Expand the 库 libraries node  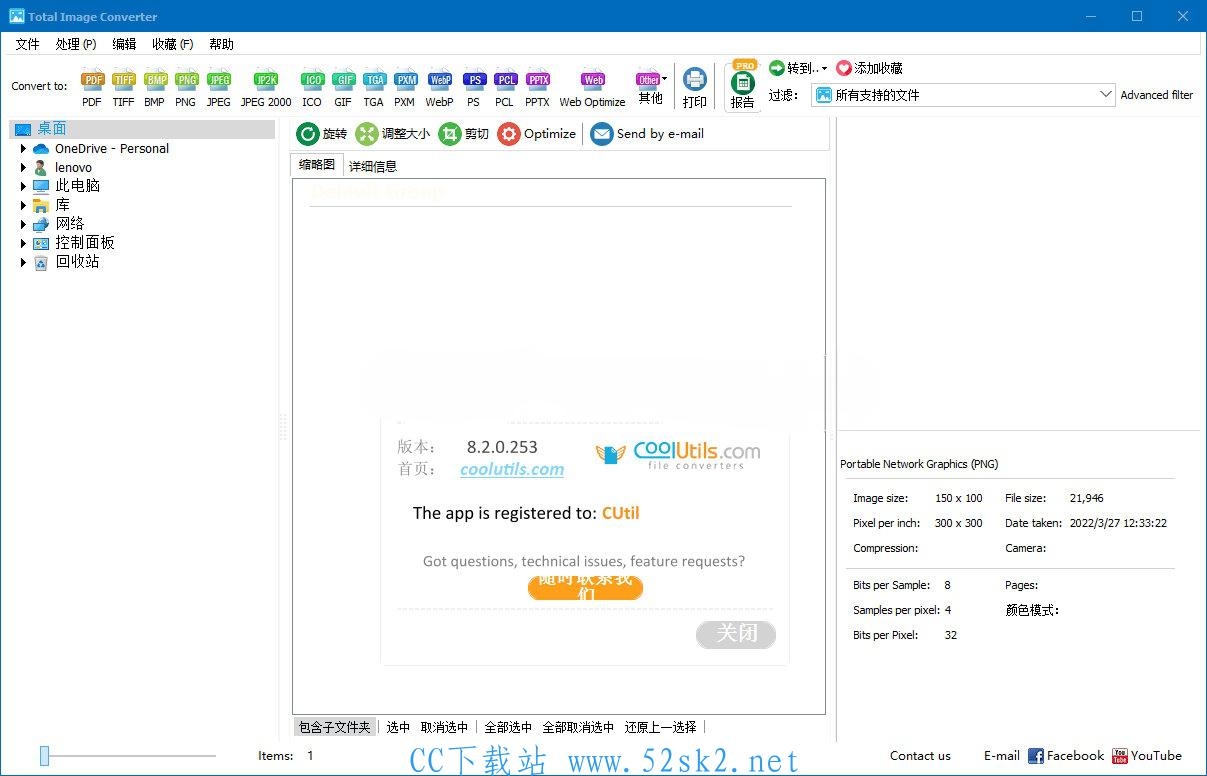(24, 205)
